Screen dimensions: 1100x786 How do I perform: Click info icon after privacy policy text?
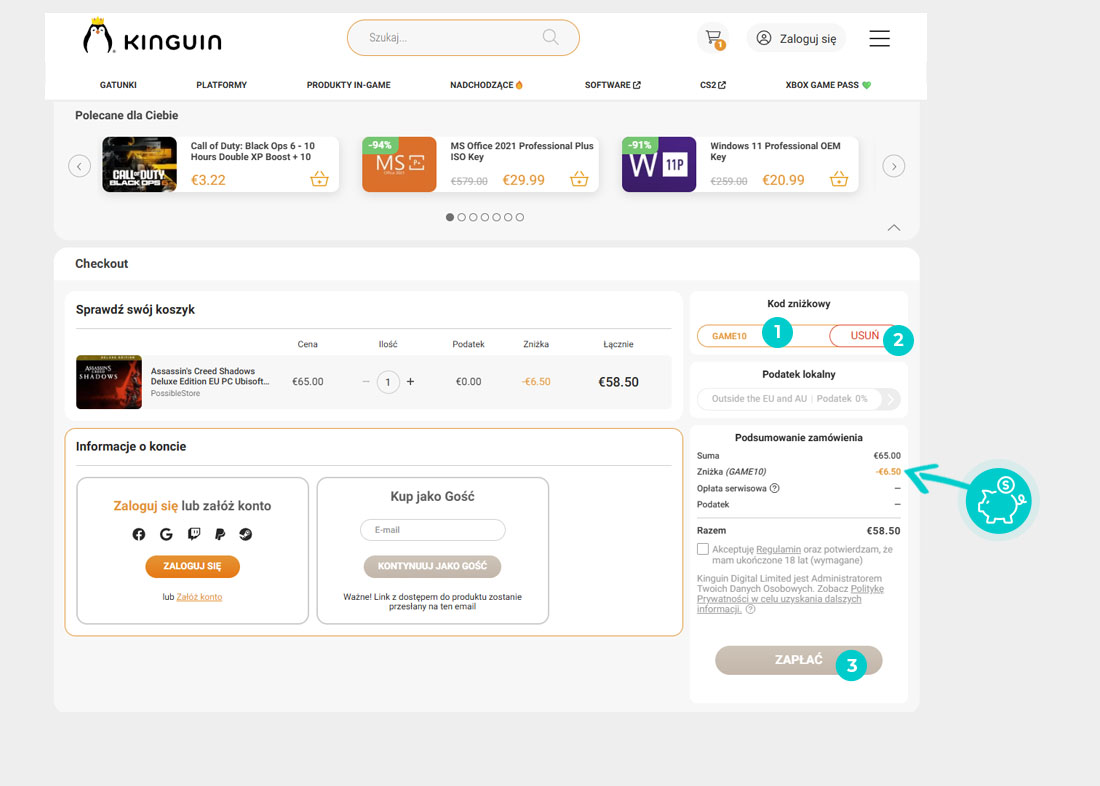(751, 609)
